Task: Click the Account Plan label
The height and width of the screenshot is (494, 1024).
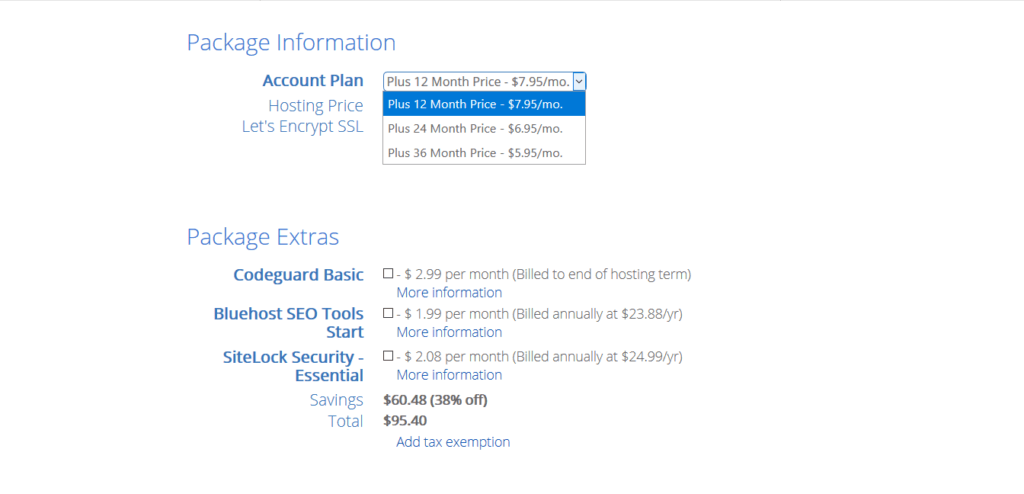Action: tap(312, 81)
